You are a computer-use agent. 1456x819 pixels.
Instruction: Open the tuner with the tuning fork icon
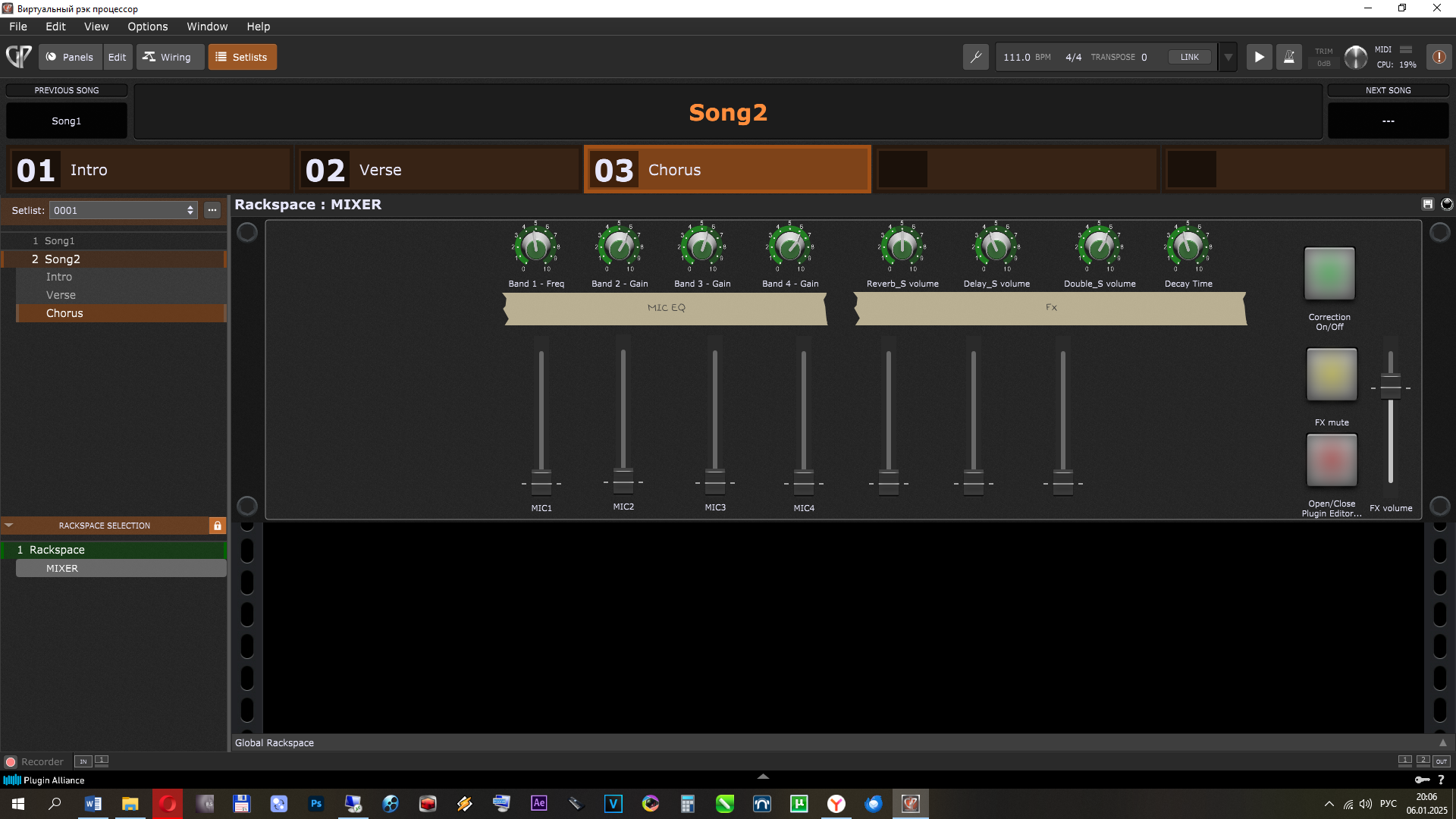pyautogui.click(x=976, y=57)
